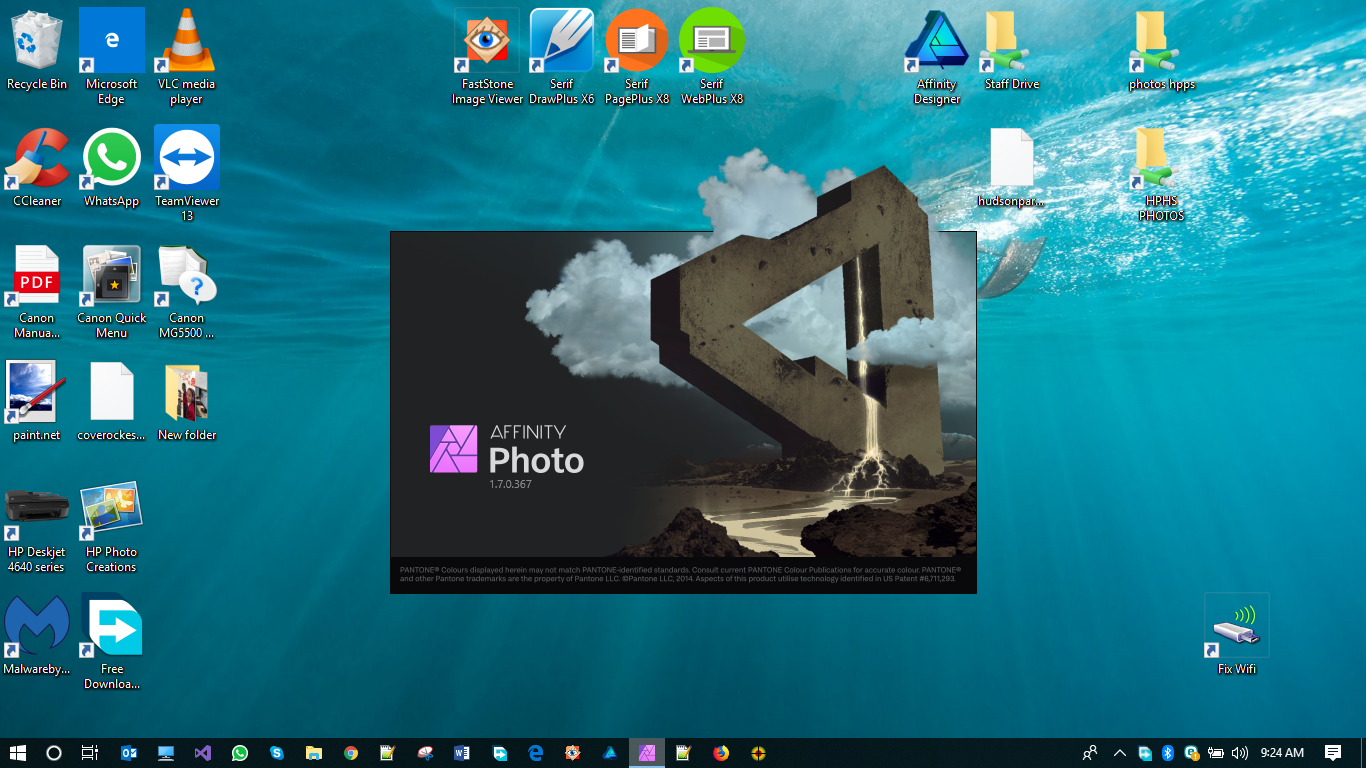
Task: Open Microsoft Word from the taskbar
Action: coord(461,753)
